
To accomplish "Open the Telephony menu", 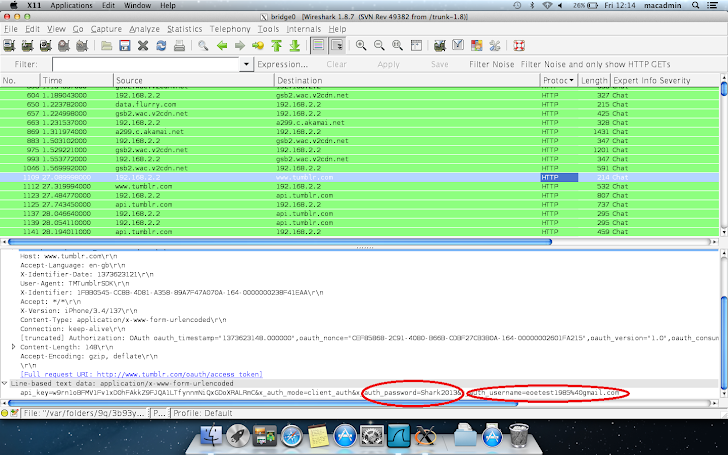I will (229, 30).
